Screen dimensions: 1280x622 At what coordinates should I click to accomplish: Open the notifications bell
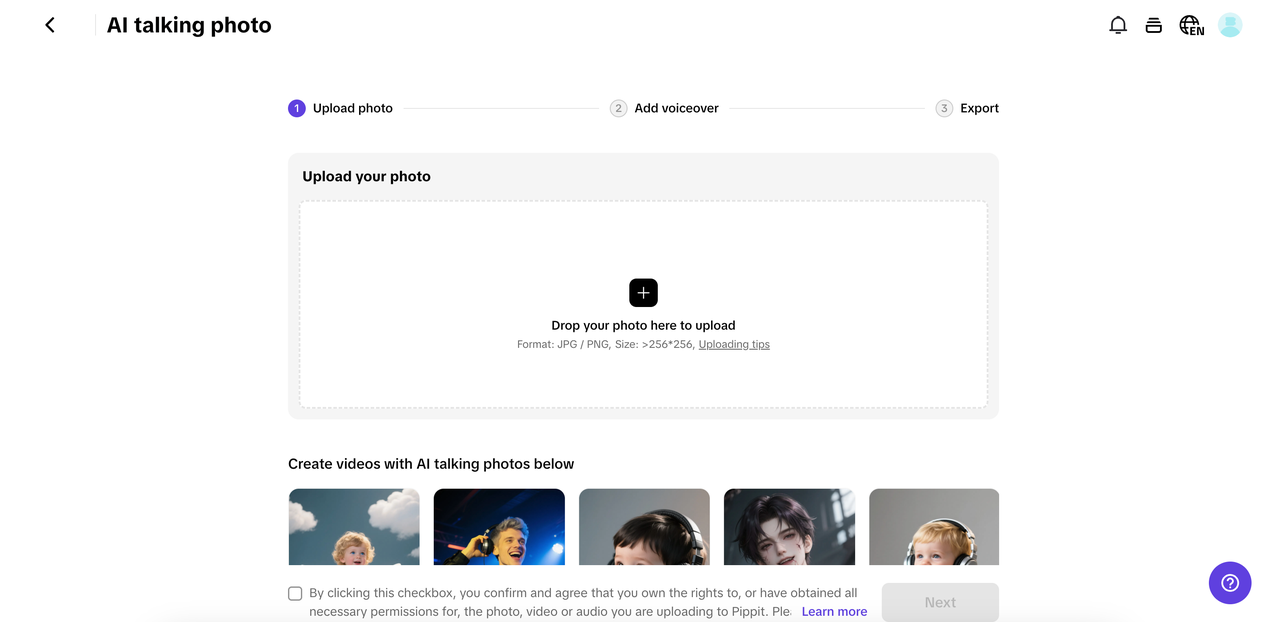tap(1118, 25)
